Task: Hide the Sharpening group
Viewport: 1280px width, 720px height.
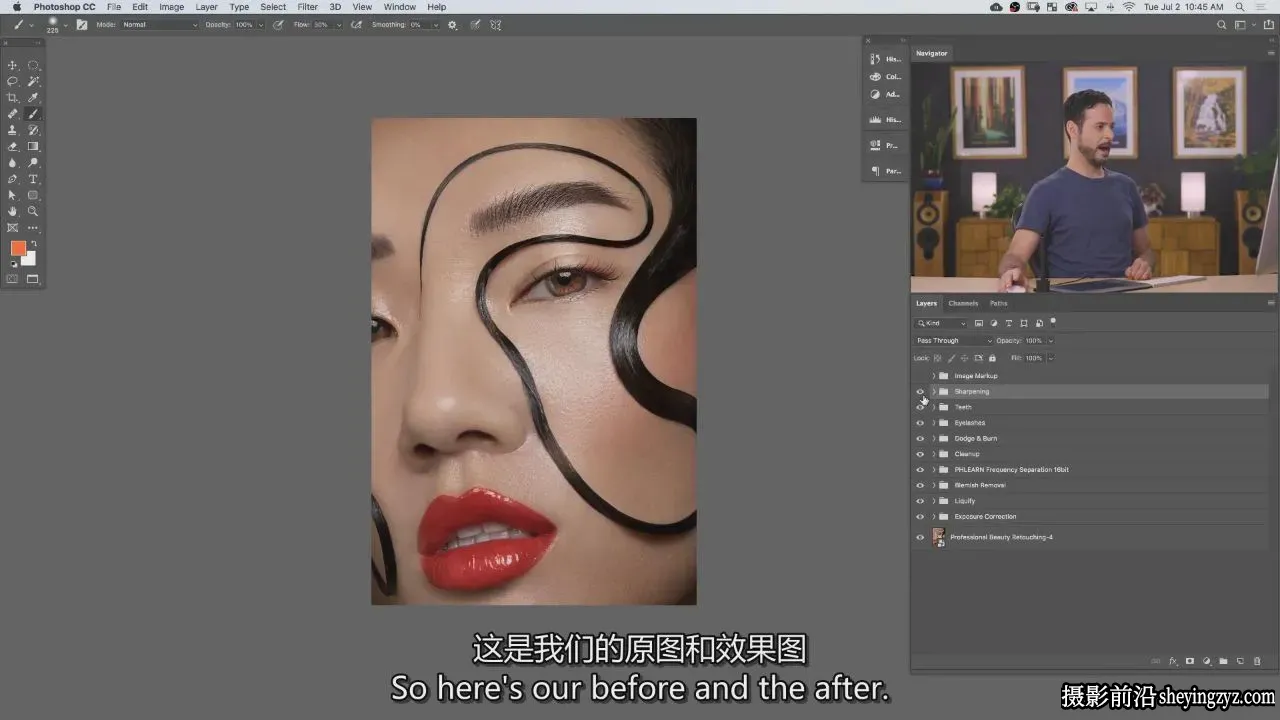Action: 920,391
